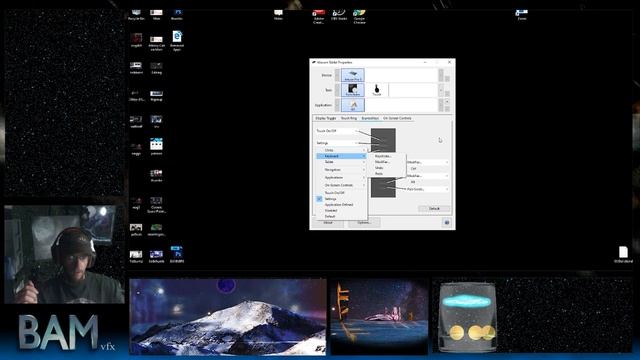Choose Keystroke... in the Keyboard submenu
The height and width of the screenshot is (360, 640).
[386, 156]
